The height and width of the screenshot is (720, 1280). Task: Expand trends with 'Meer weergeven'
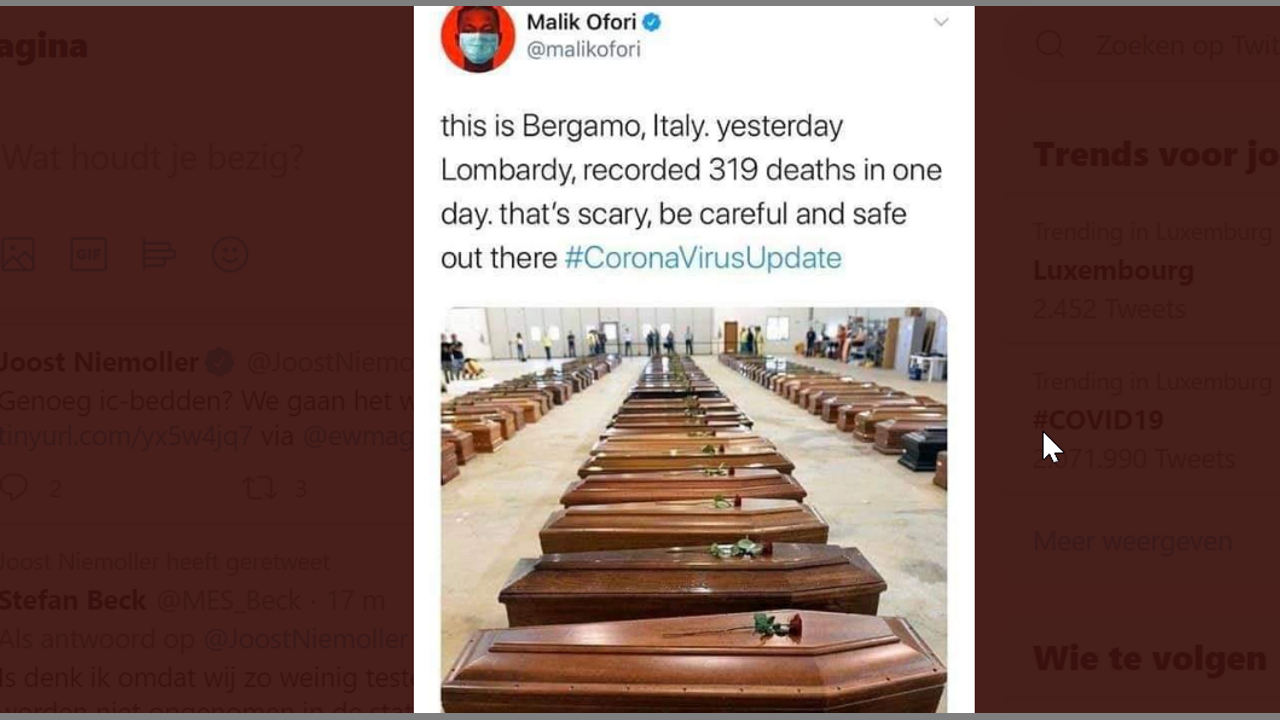click(x=1132, y=542)
